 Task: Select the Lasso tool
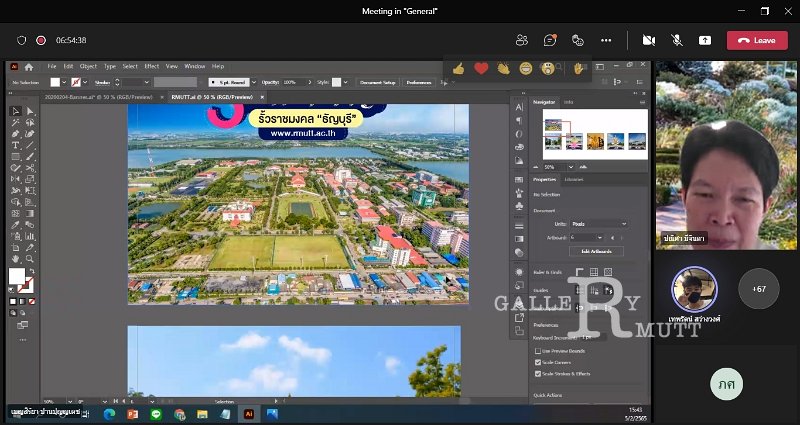tap(30, 122)
